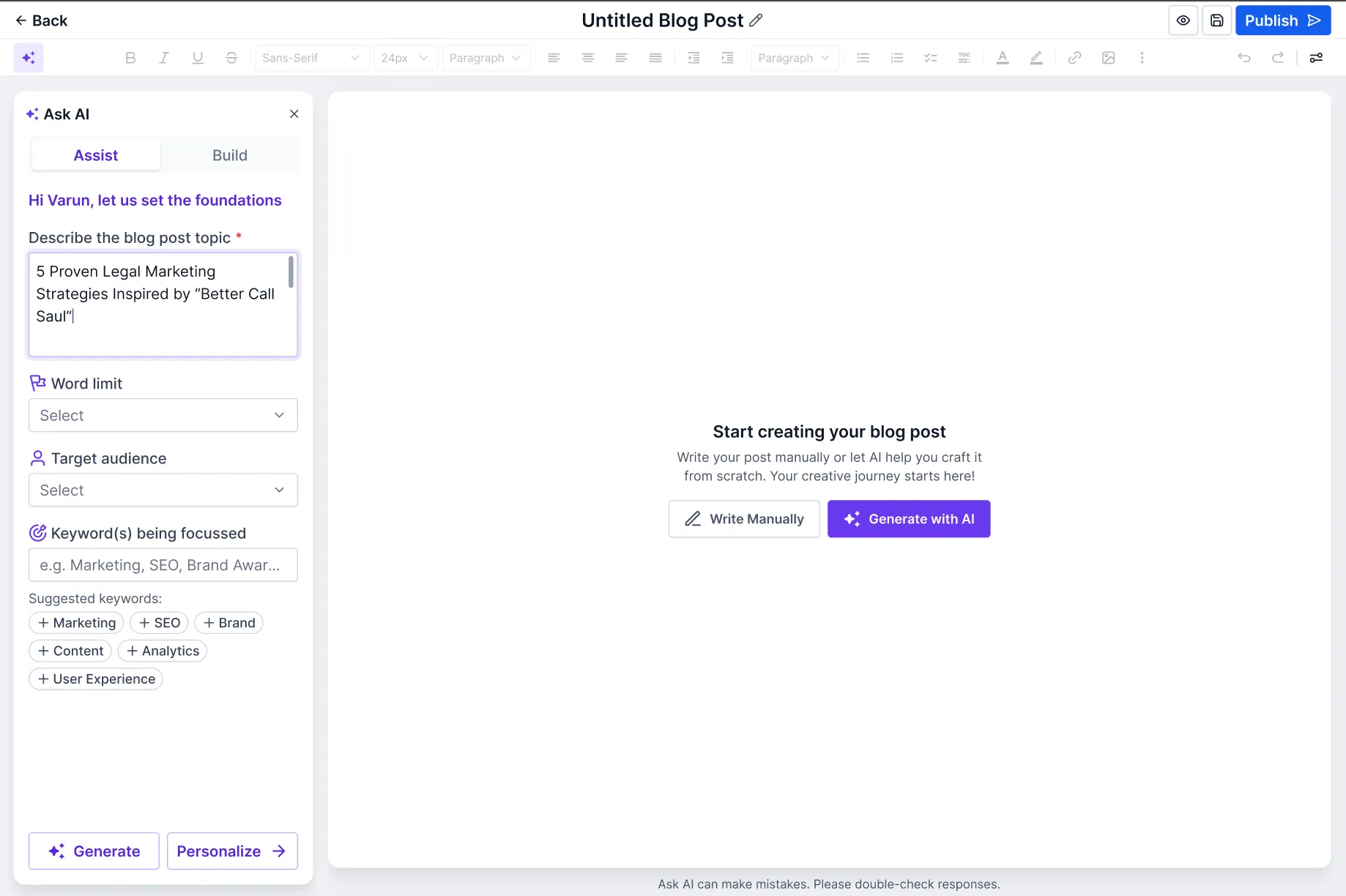Screen dimensions: 1346x896
Task: Open the Word limit dropdown
Action: (163, 415)
